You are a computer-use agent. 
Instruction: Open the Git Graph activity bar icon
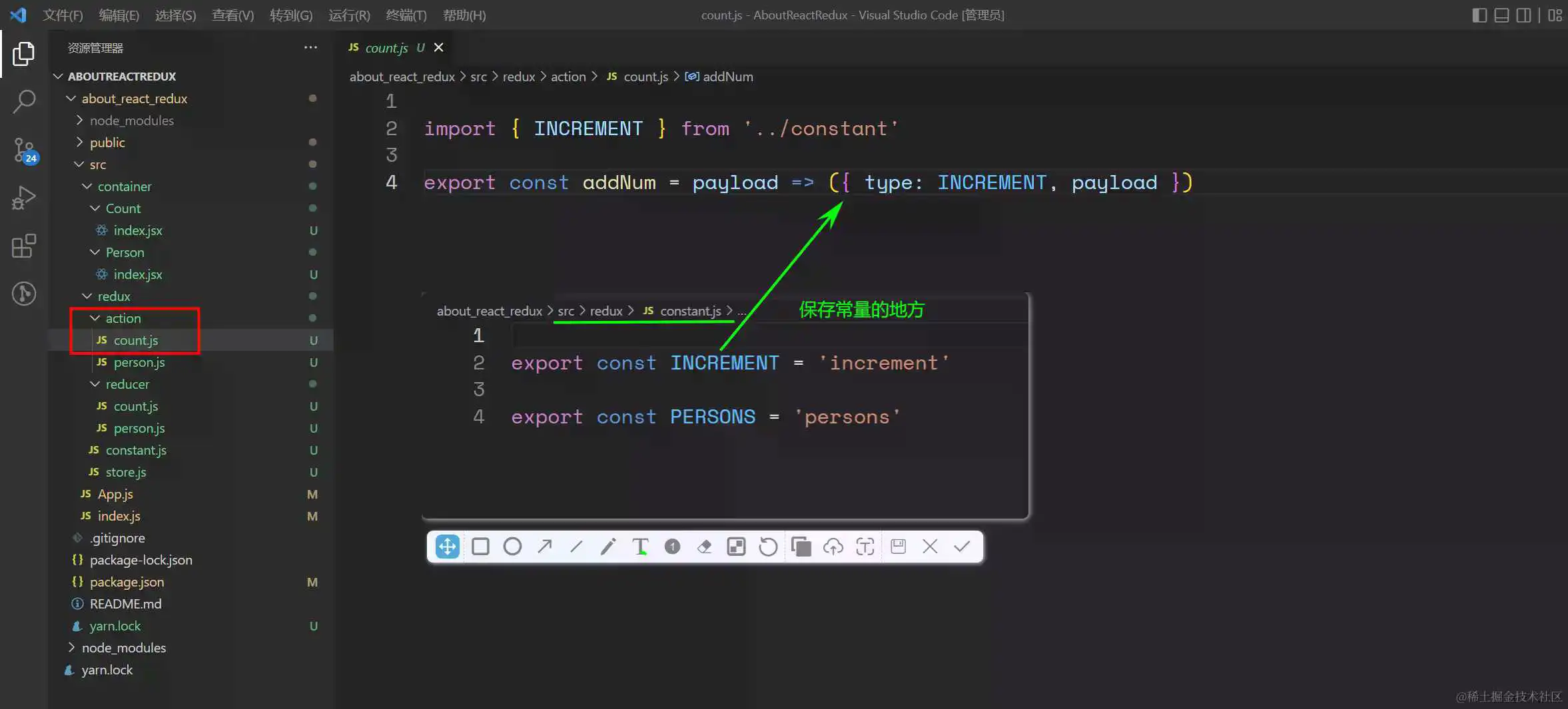point(23,294)
